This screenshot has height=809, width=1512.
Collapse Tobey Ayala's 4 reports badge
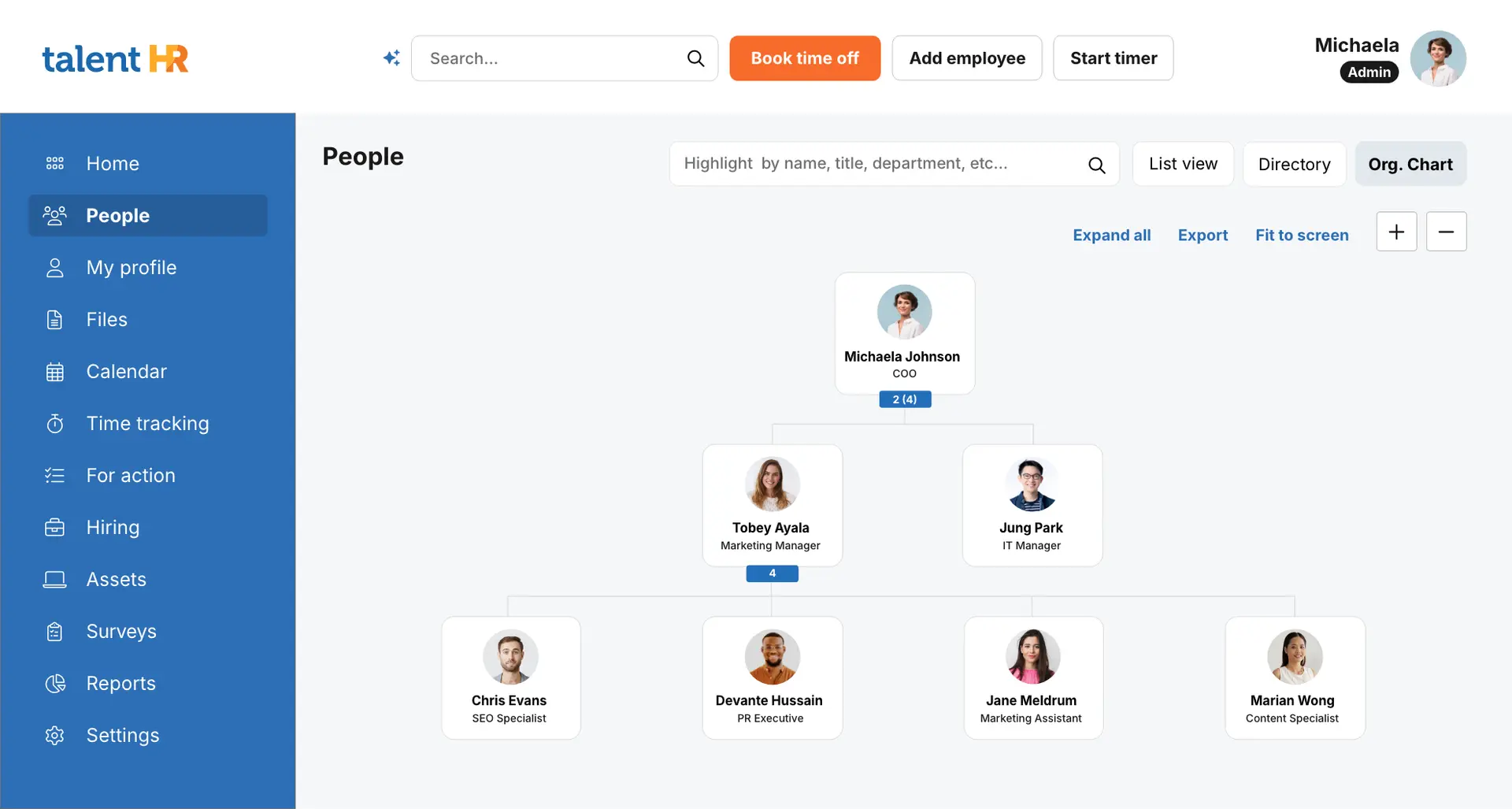point(772,573)
